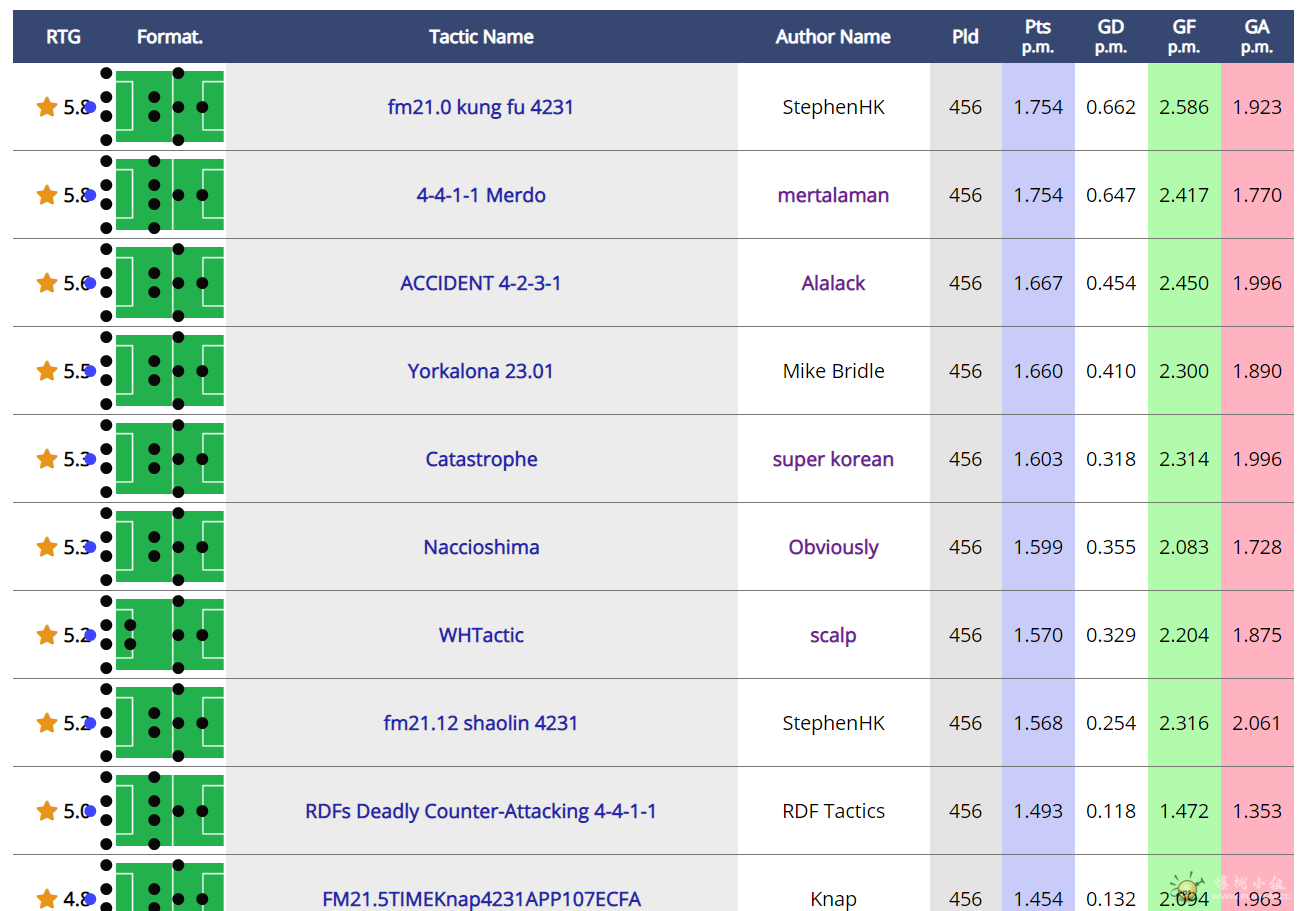Click GA value 1.728
1300x911 pixels.
coord(1257,547)
